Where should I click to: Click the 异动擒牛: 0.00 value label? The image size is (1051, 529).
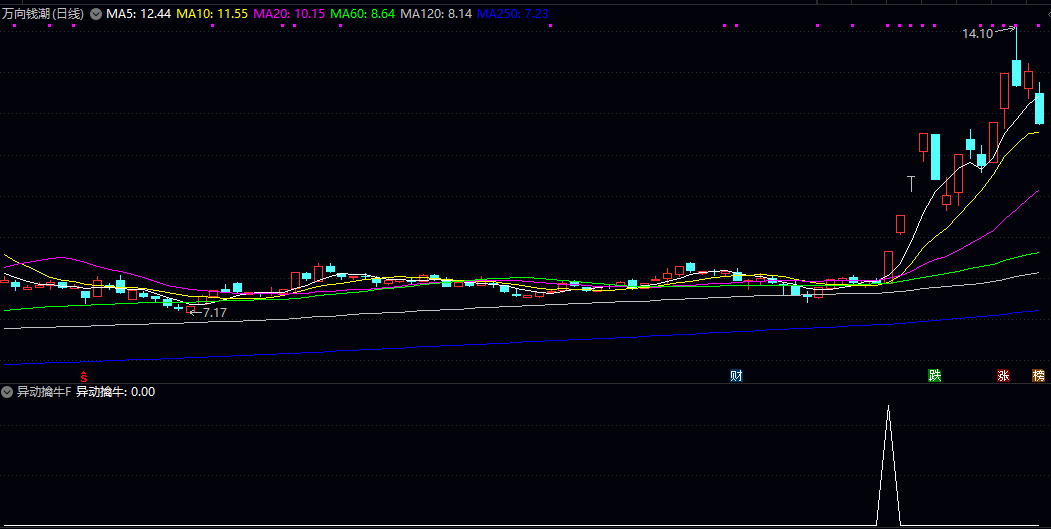pos(115,392)
